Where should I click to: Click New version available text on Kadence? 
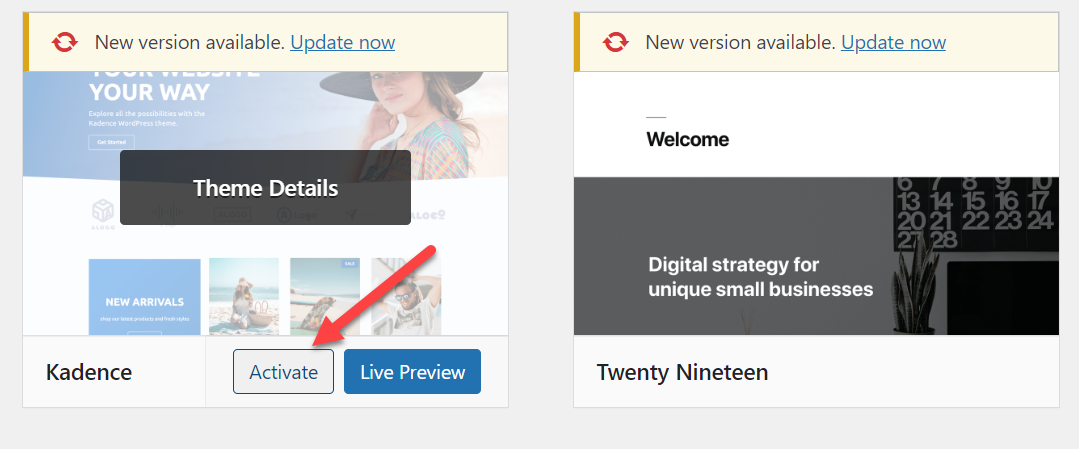[190, 43]
